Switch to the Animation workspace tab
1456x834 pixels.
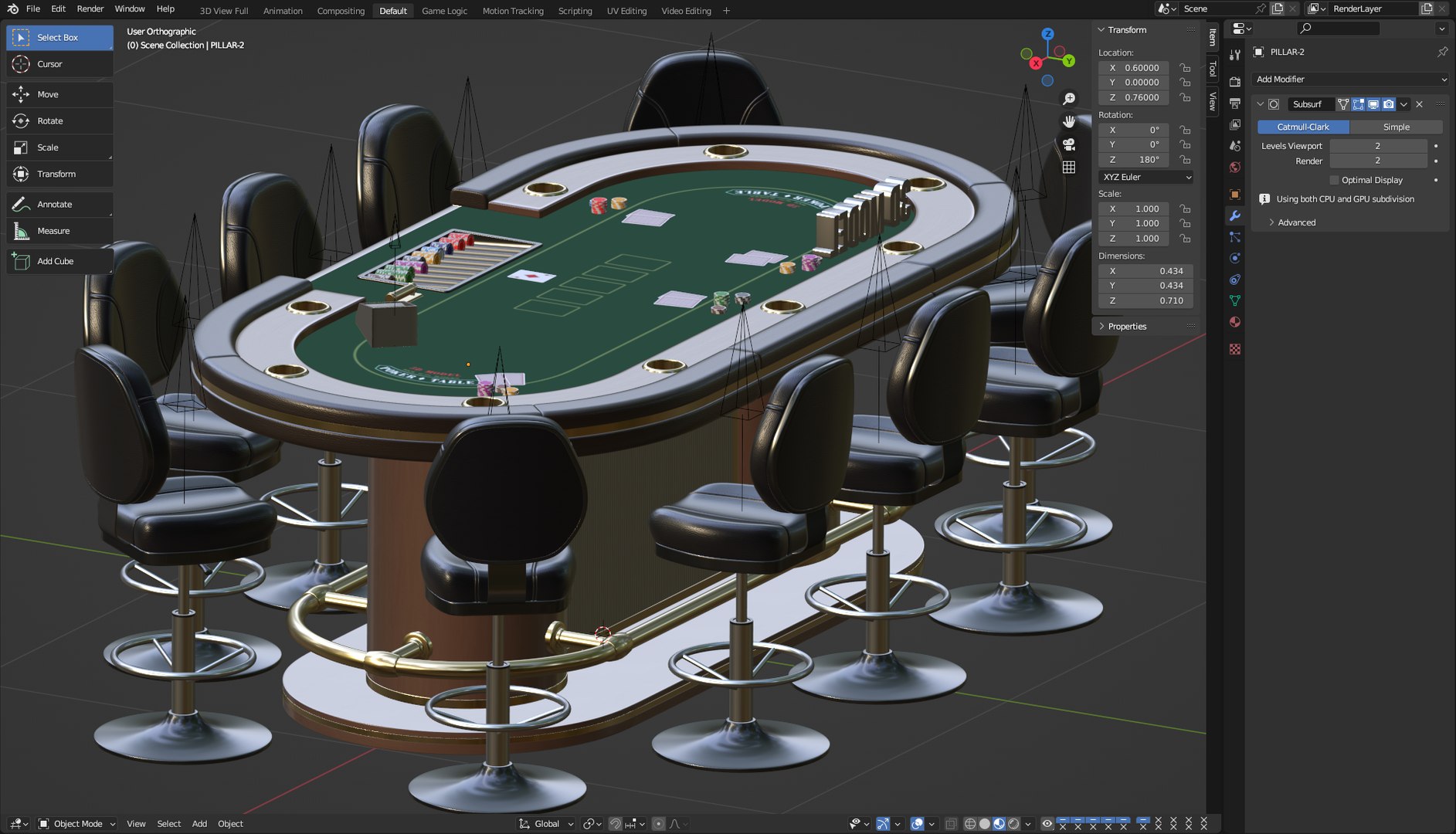(x=283, y=11)
